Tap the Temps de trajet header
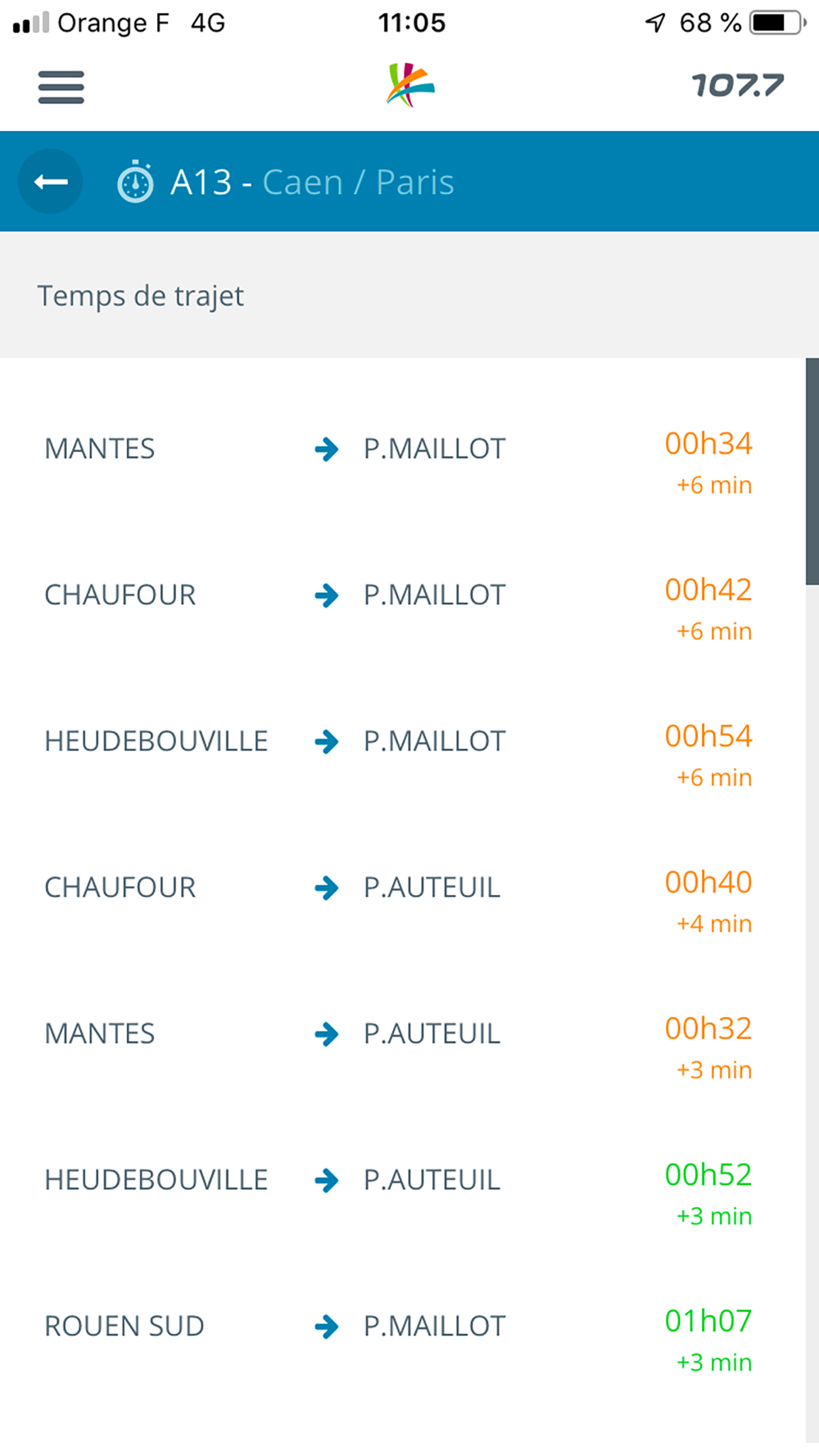The width and height of the screenshot is (819, 1456). 141,296
